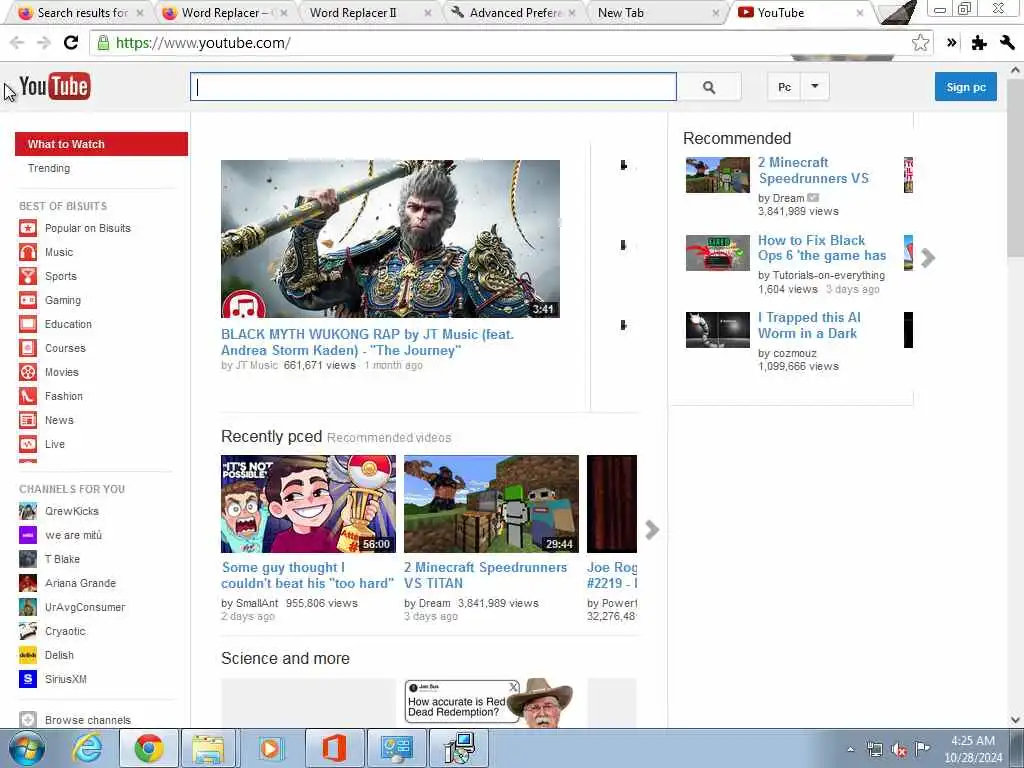
Task: Open Microsoft Office from taskbar
Action: (334, 749)
